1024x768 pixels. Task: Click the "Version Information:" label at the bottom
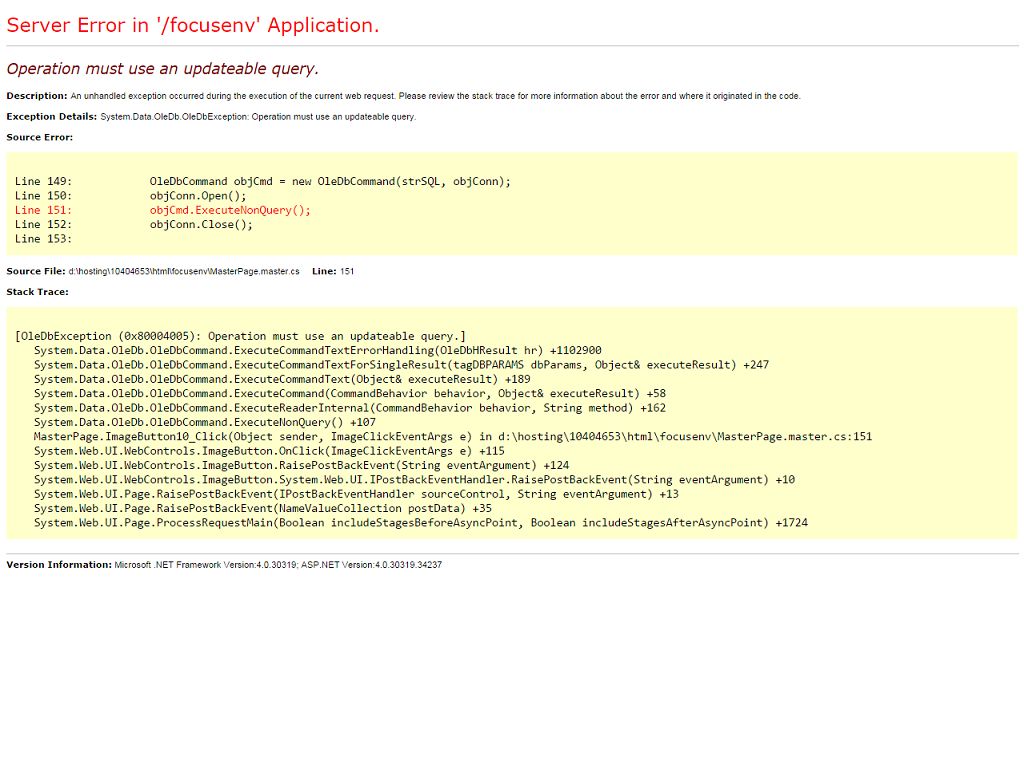coord(59,565)
